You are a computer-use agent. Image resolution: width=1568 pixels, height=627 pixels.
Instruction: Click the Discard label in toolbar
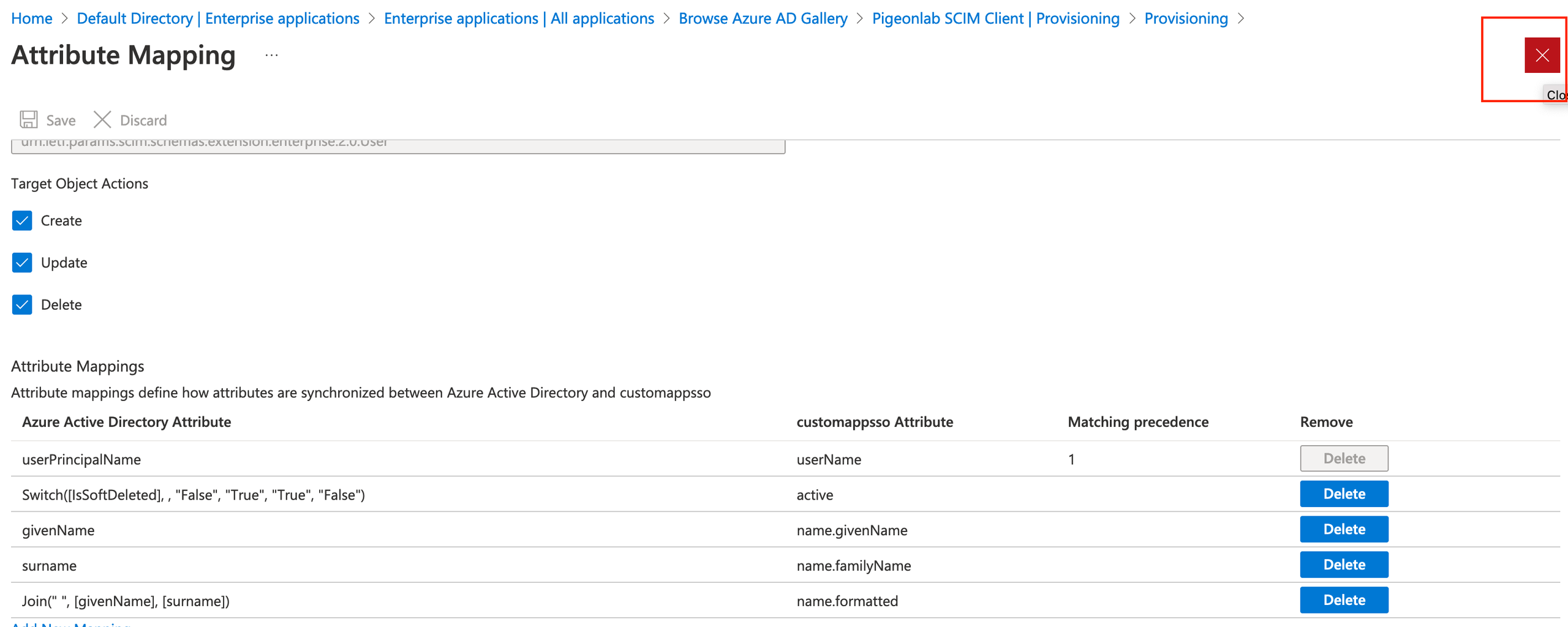(x=143, y=121)
